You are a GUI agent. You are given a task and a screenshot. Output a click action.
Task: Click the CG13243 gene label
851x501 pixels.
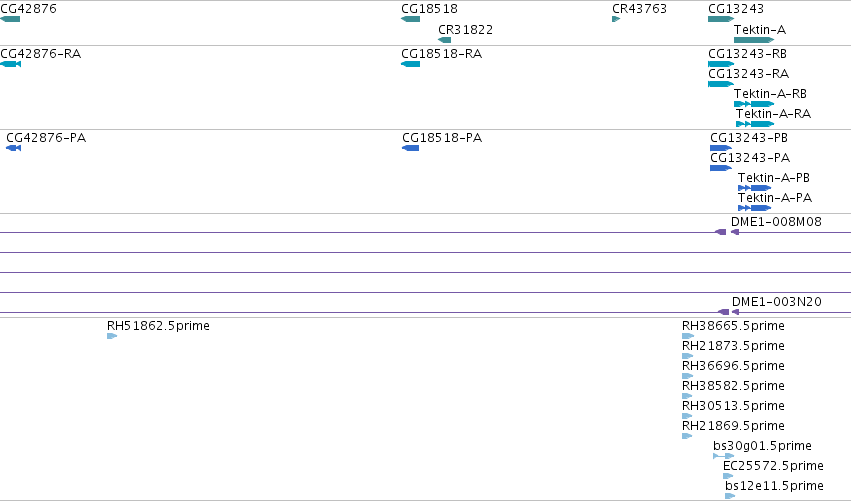(x=735, y=9)
